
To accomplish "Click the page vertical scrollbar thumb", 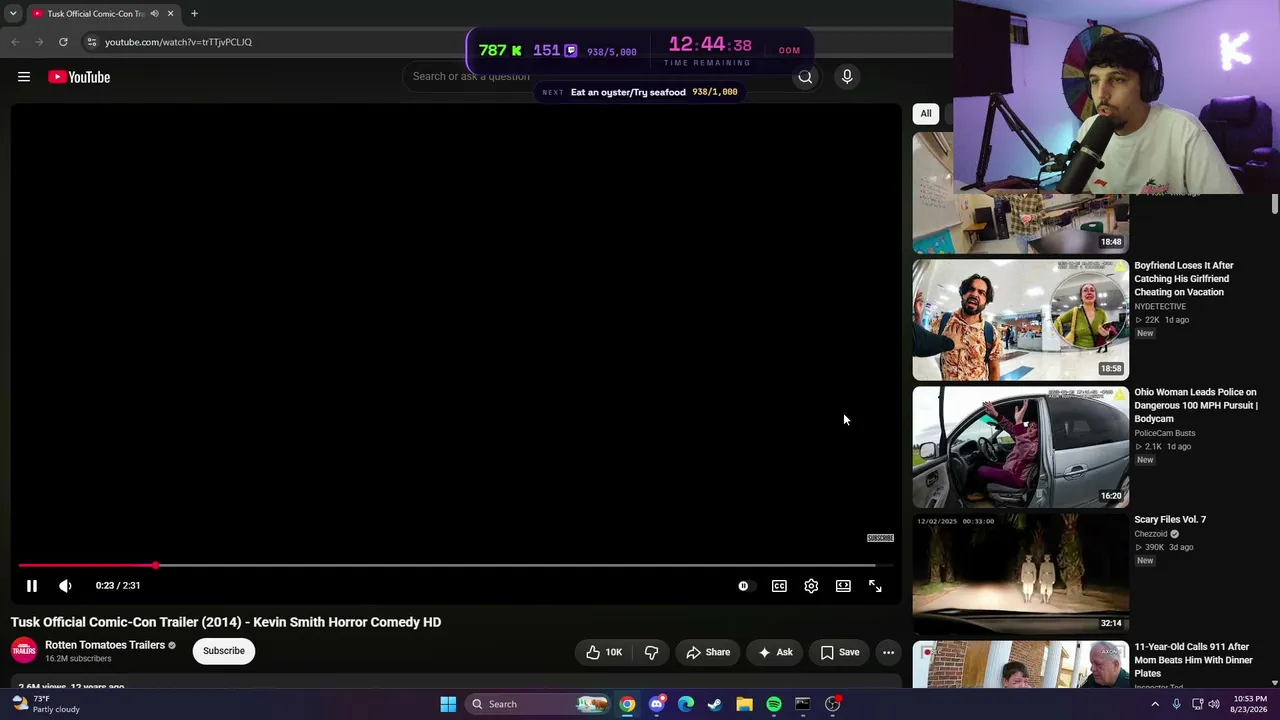I will (1275, 204).
